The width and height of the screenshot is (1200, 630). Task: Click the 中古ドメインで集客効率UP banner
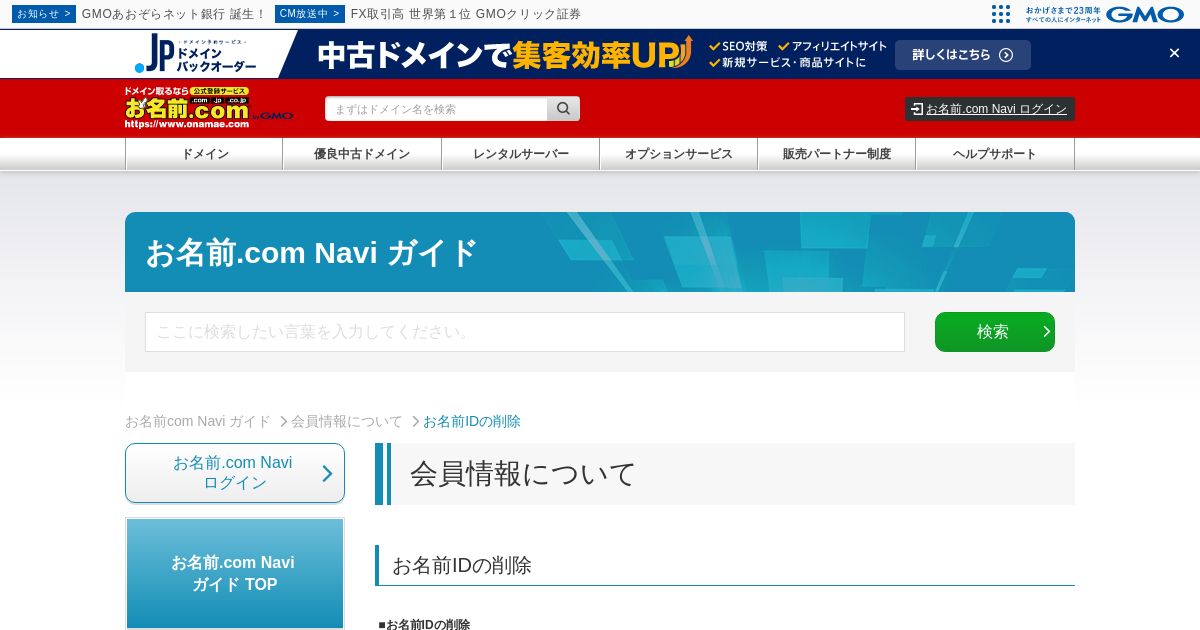(504, 54)
